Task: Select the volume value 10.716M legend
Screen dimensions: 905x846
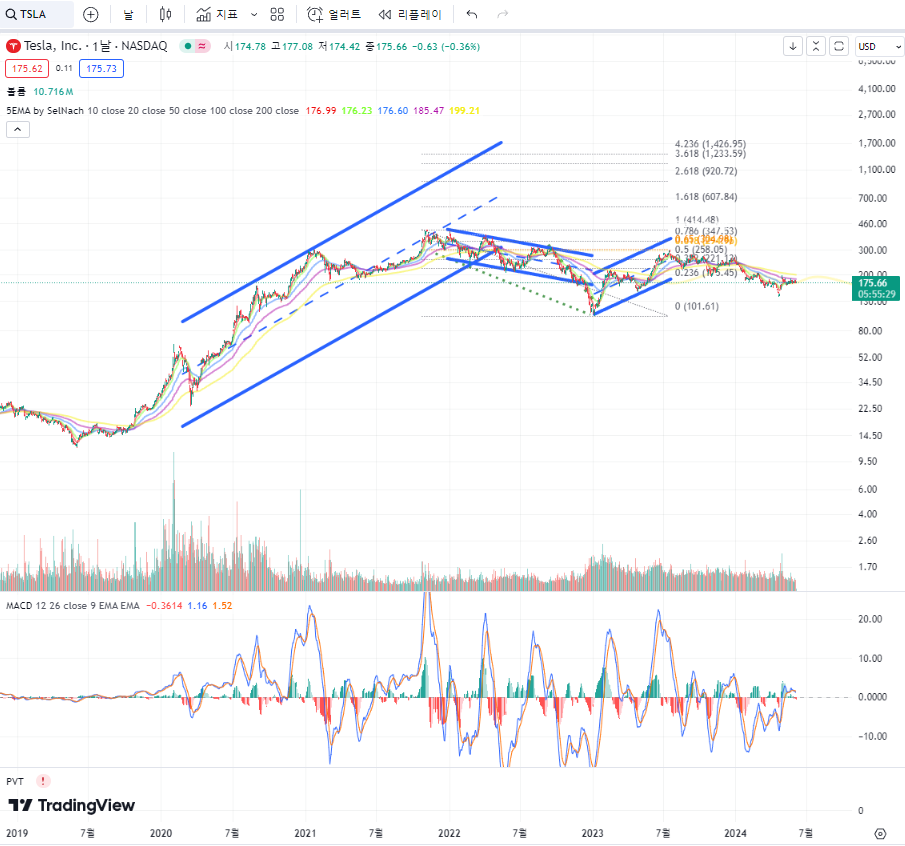Action: pos(53,92)
